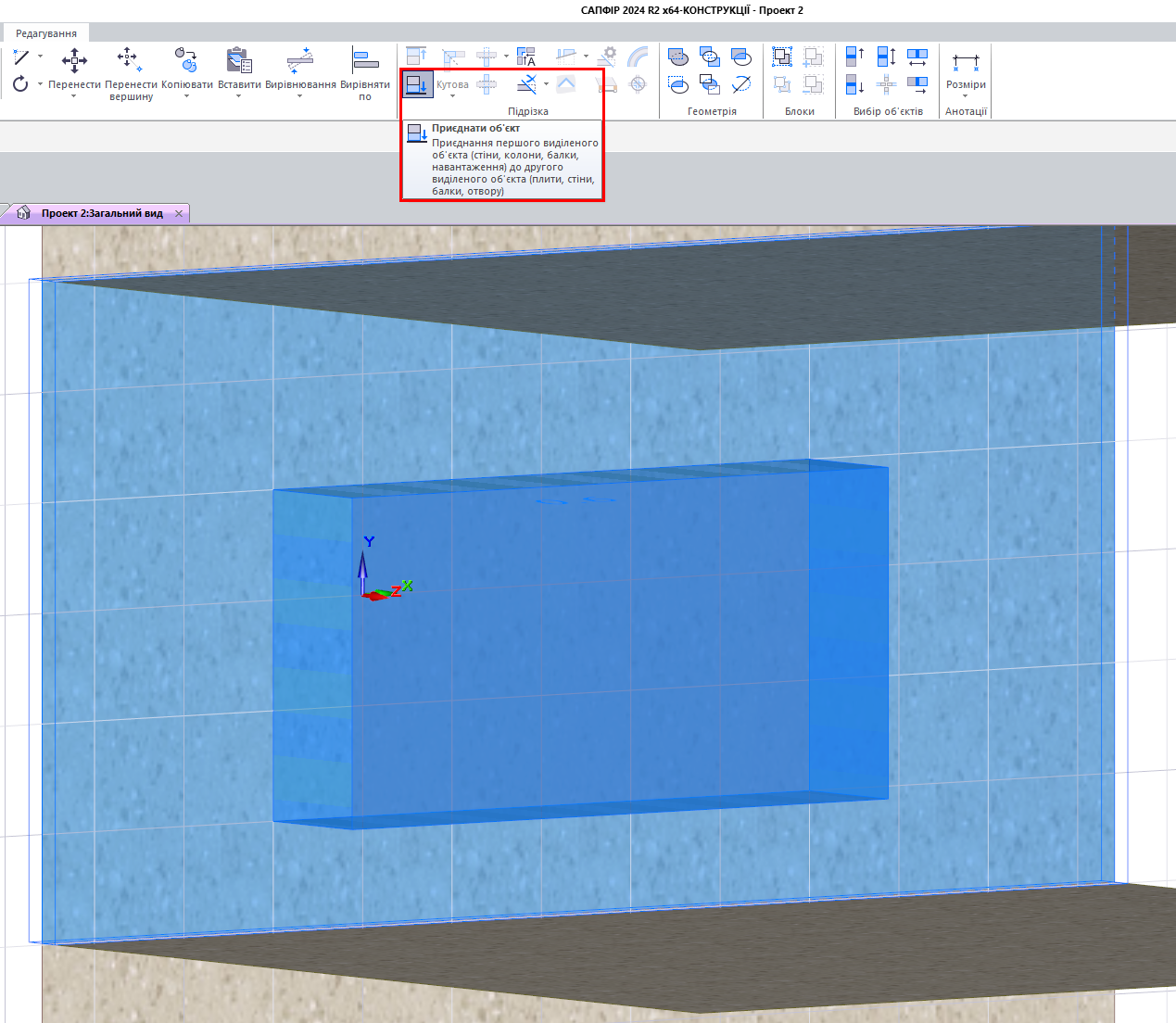Screen dimensions: 1176x1023
Task: Click the Розміри dimensions icon
Action: (965, 62)
